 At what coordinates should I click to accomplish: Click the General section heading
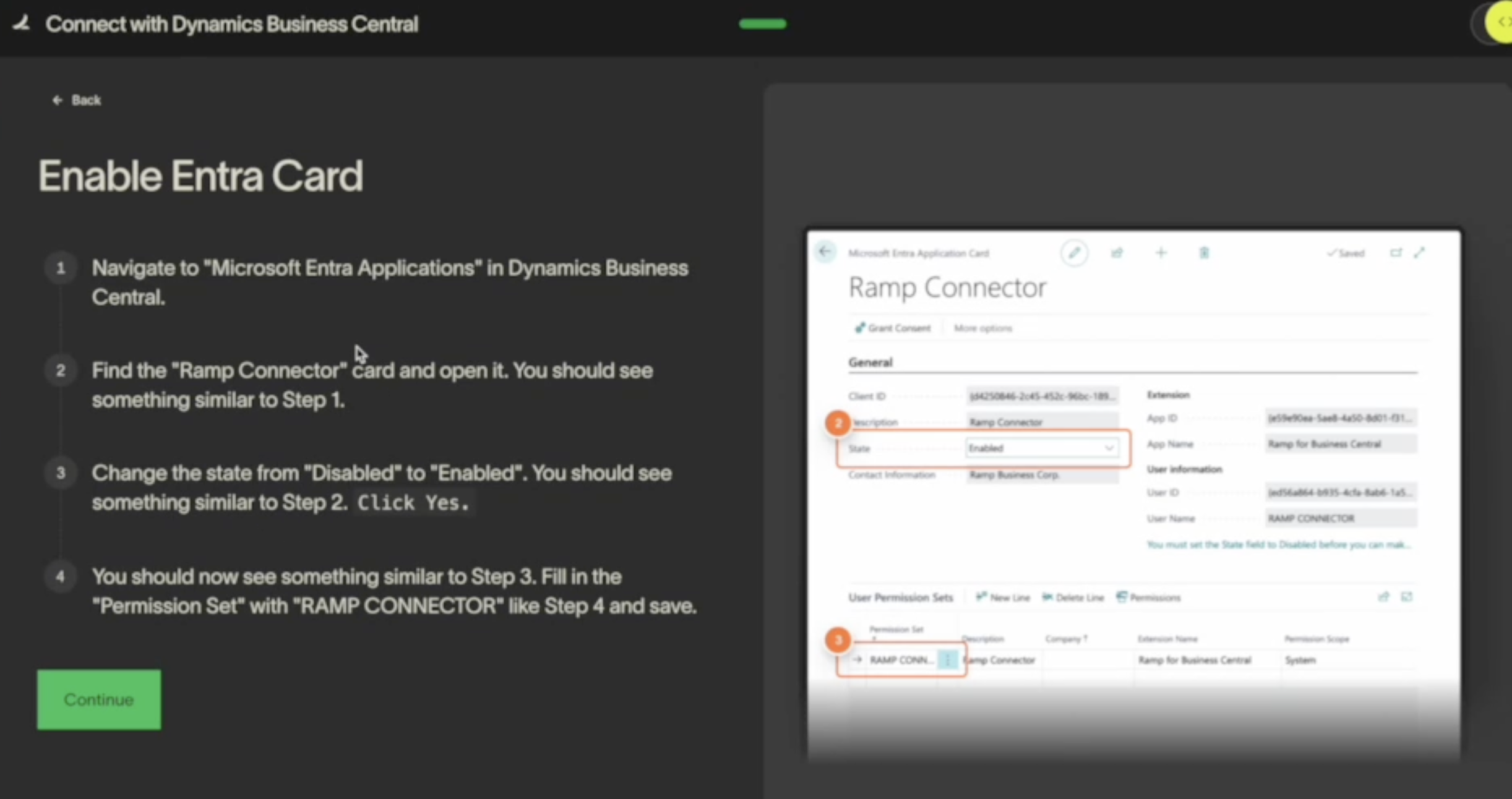870,362
